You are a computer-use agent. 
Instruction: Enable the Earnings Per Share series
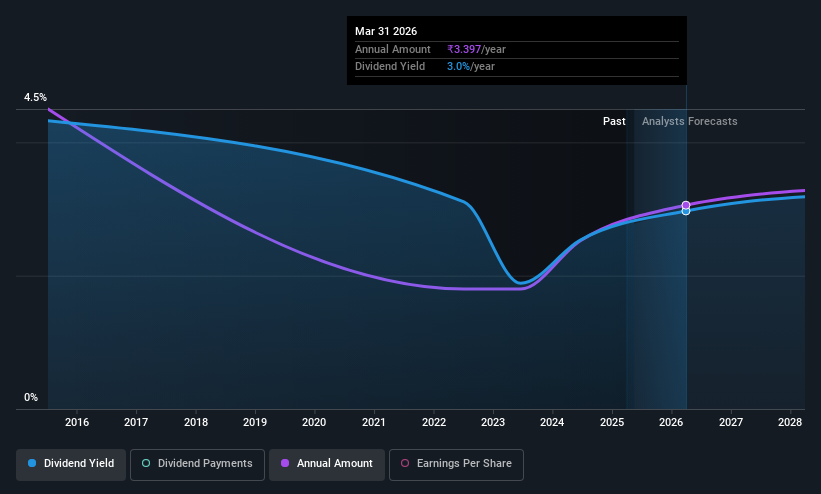tap(456, 464)
